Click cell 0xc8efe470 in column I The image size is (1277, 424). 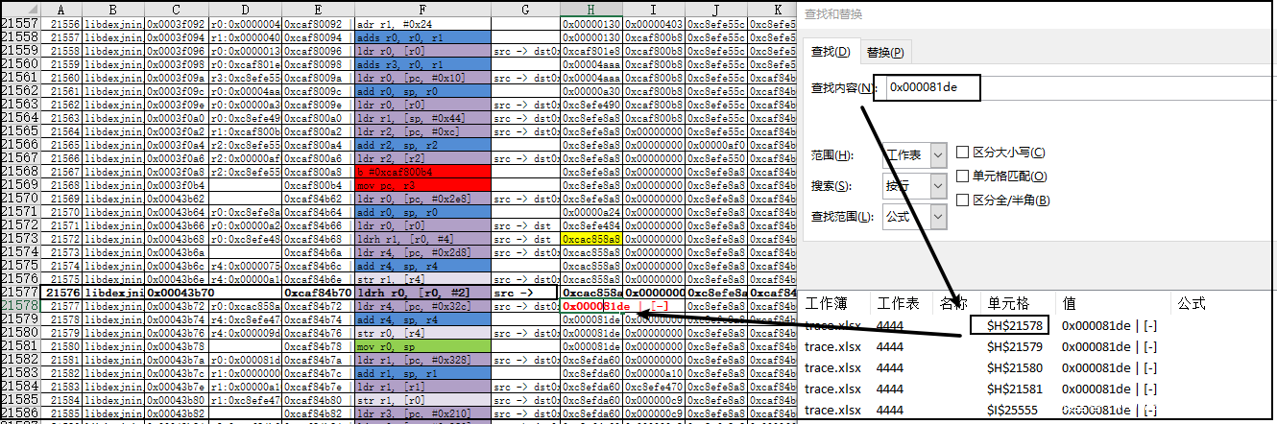click(x=653, y=386)
